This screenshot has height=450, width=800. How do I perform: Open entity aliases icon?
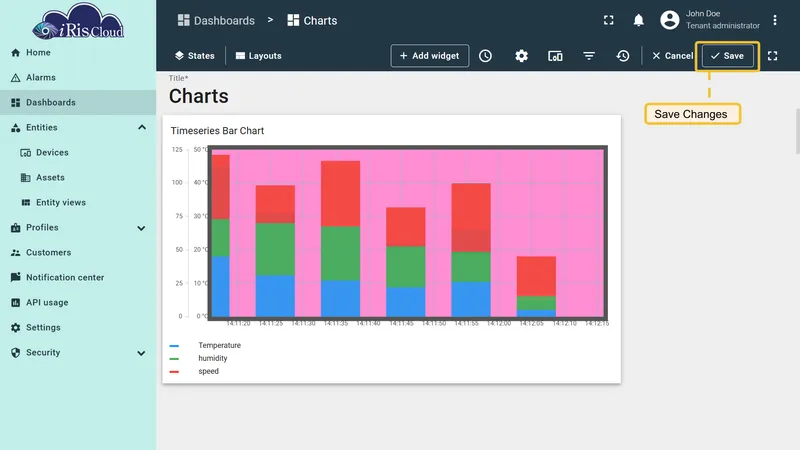point(555,56)
